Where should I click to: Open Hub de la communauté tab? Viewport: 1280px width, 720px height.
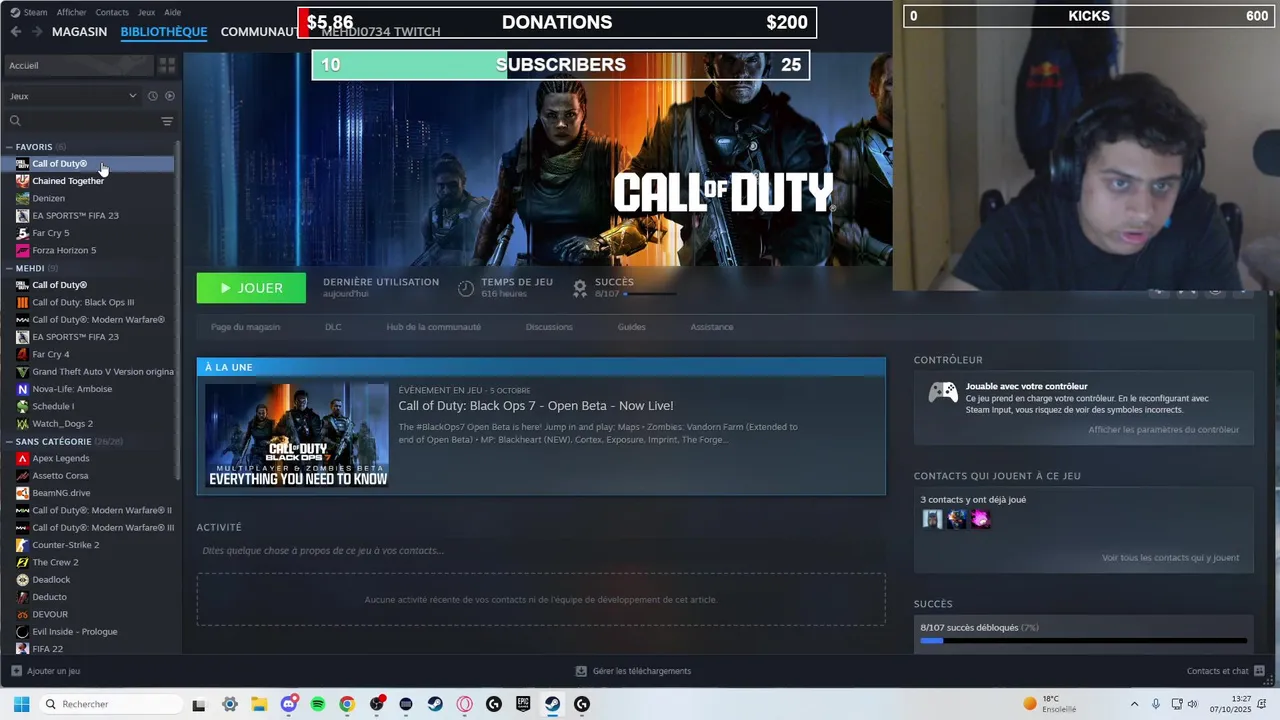click(x=433, y=327)
